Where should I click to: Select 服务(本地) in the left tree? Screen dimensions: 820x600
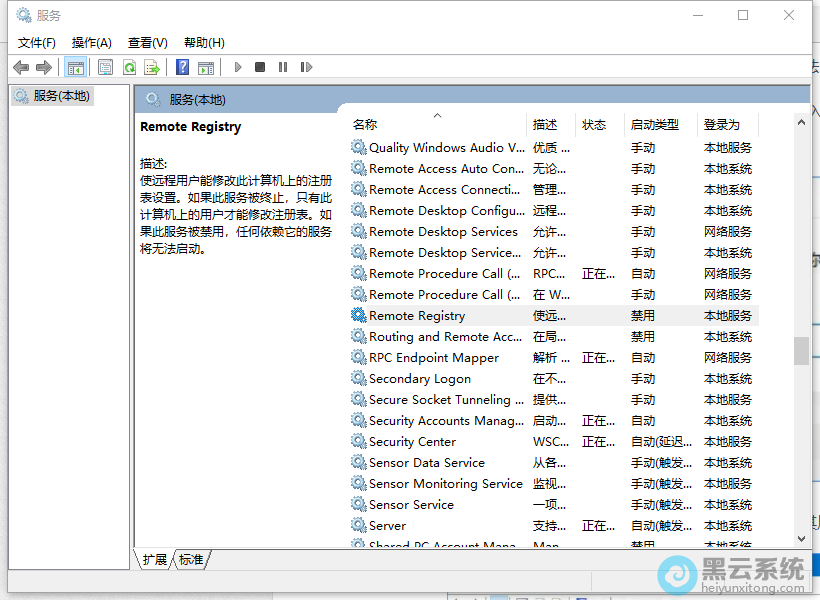click(x=61, y=96)
